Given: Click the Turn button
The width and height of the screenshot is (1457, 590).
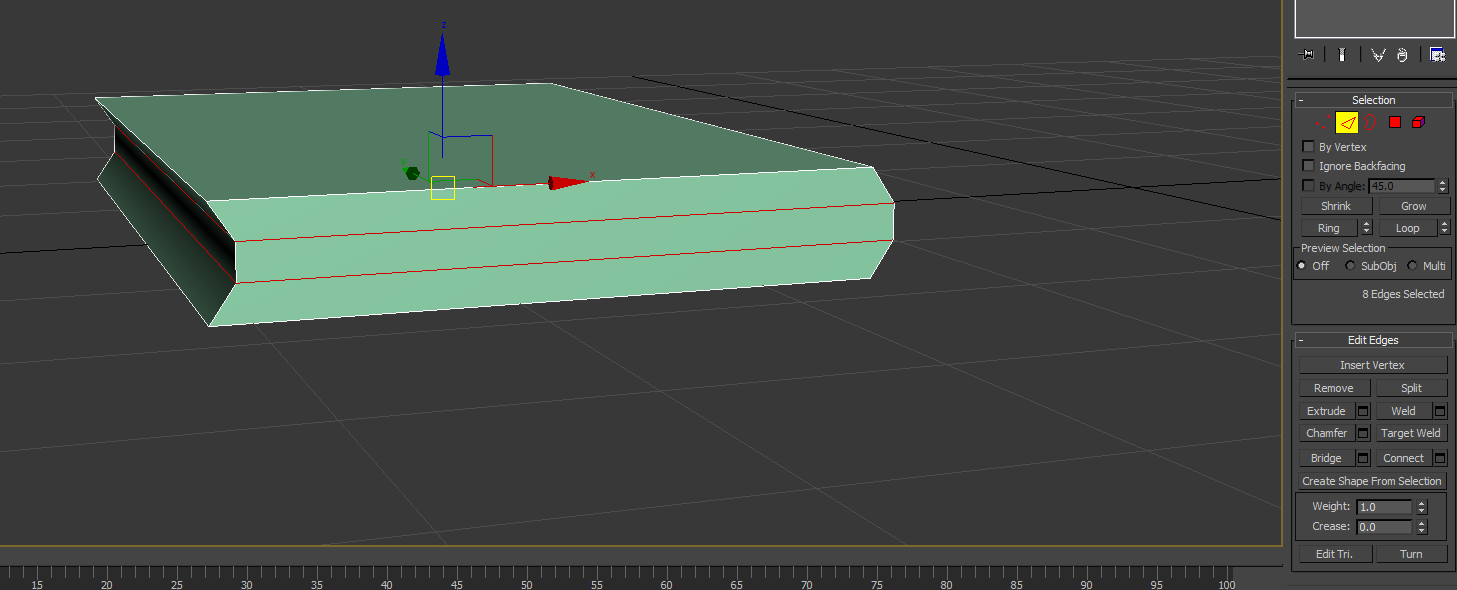Looking at the screenshot, I should [x=1412, y=554].
